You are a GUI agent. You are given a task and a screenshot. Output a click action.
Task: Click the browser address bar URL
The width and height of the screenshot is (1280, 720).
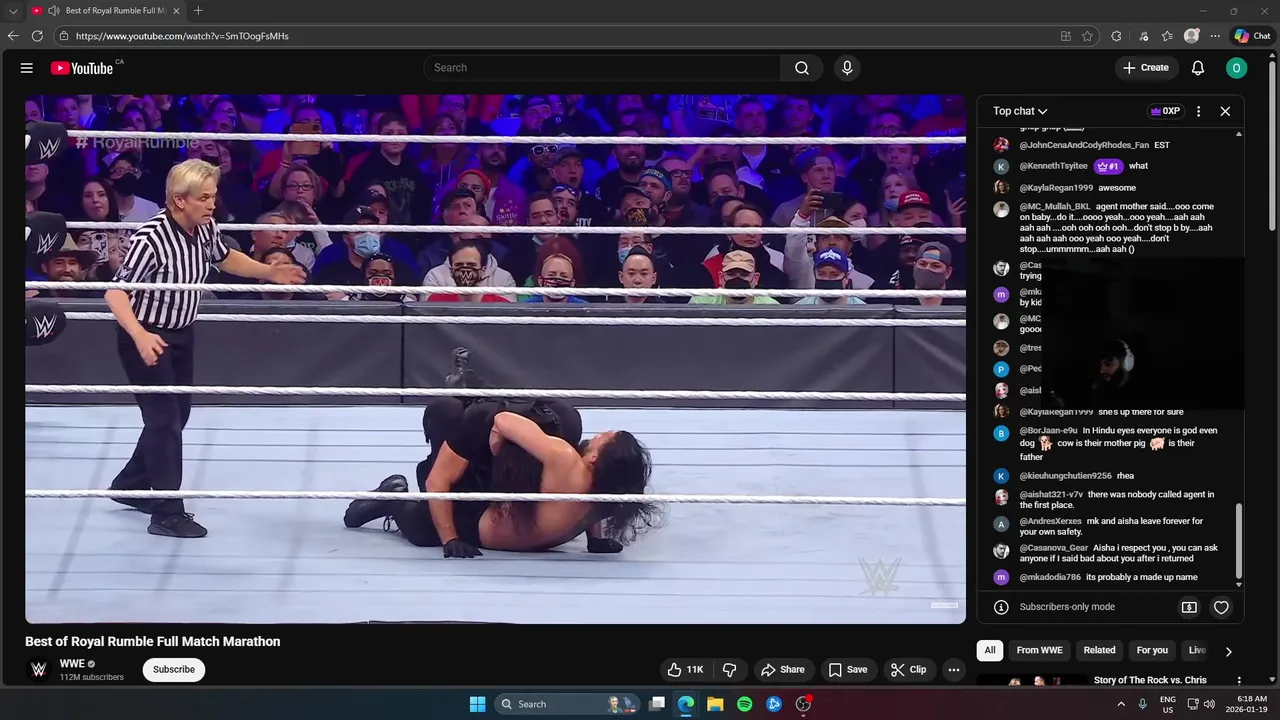click(x=182, y=36)
